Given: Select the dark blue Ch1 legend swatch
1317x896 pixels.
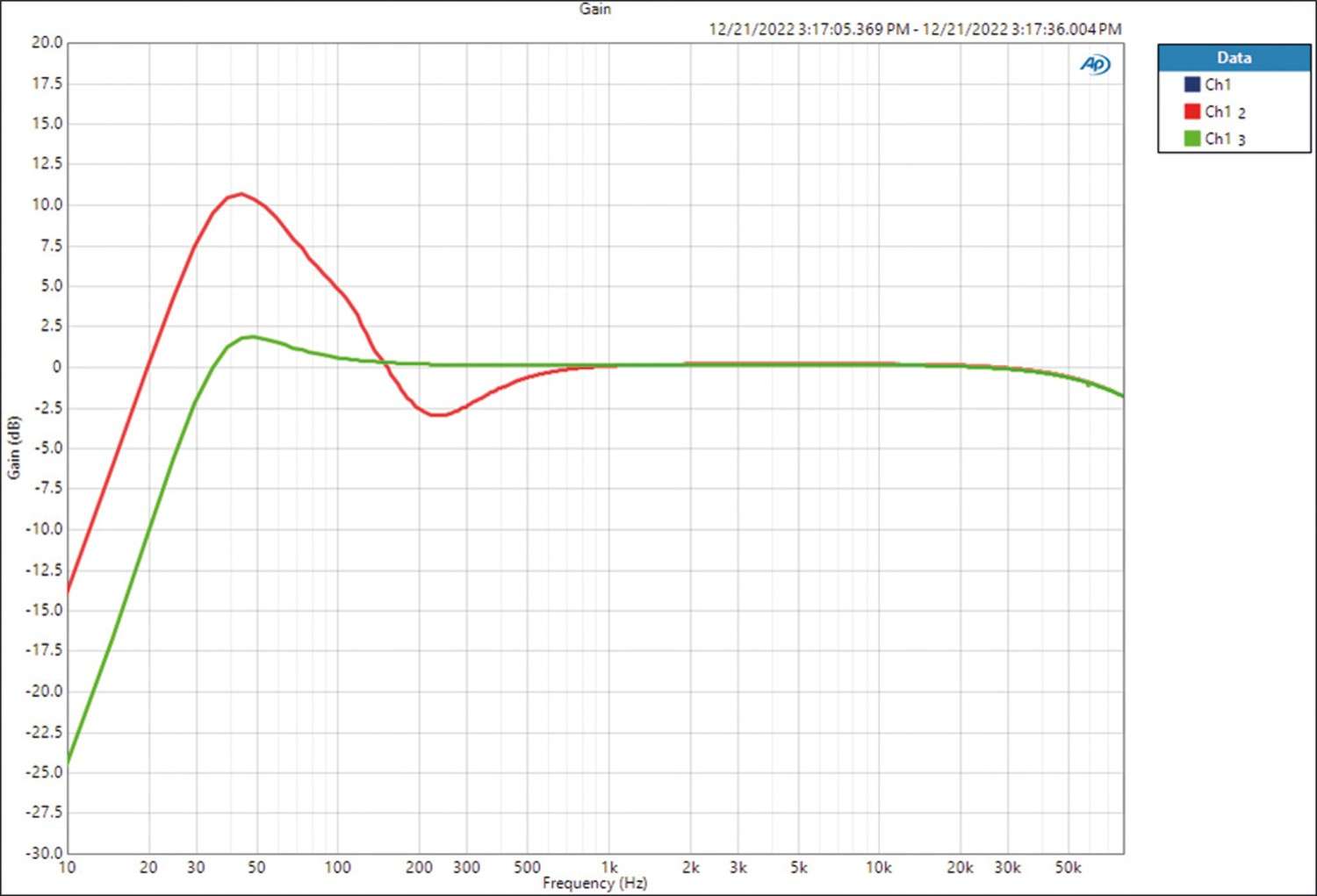Looking at the screenshot, I should click(1191, 85).
